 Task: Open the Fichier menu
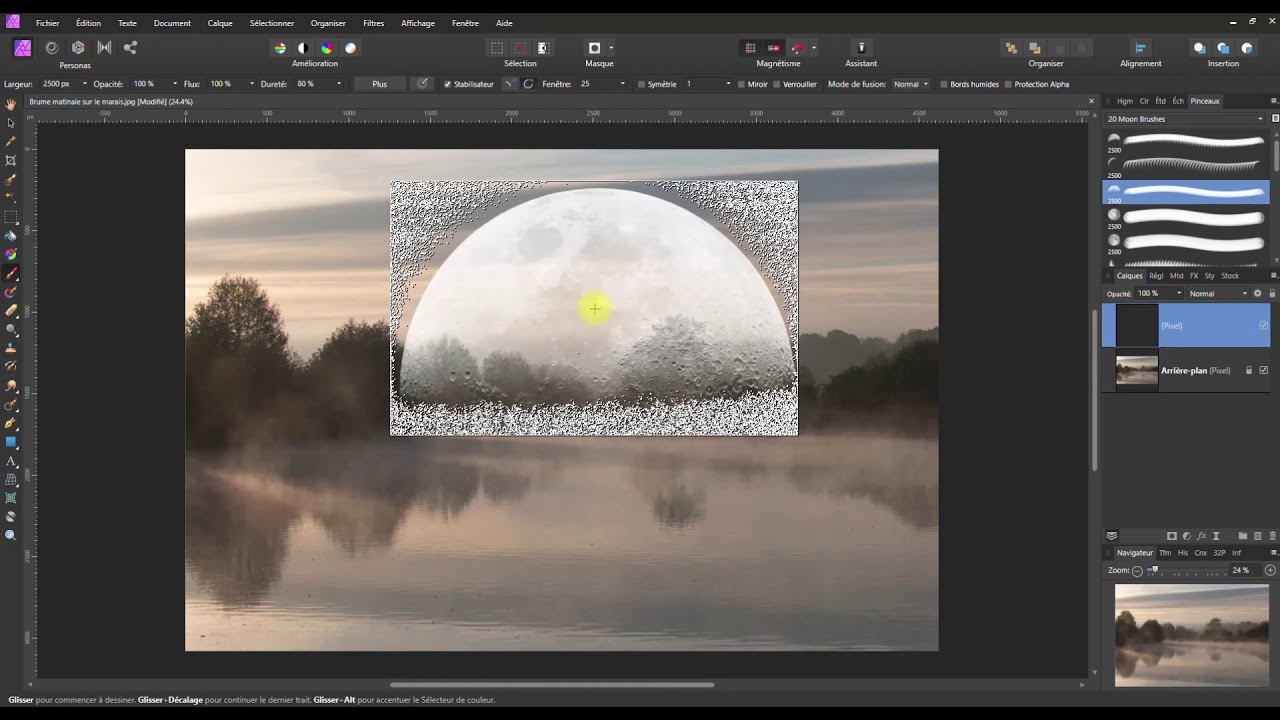[x=47, y=23]
